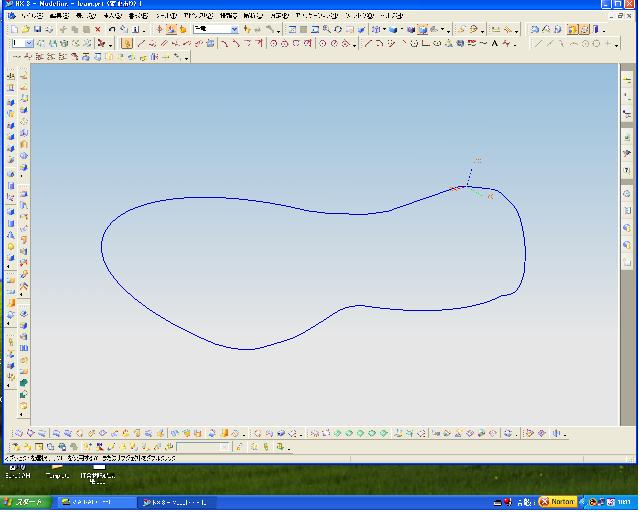This screenshot has width=642, height=512.
Task: Click the red X Delete icon
Action: click(x=97, y=30)
